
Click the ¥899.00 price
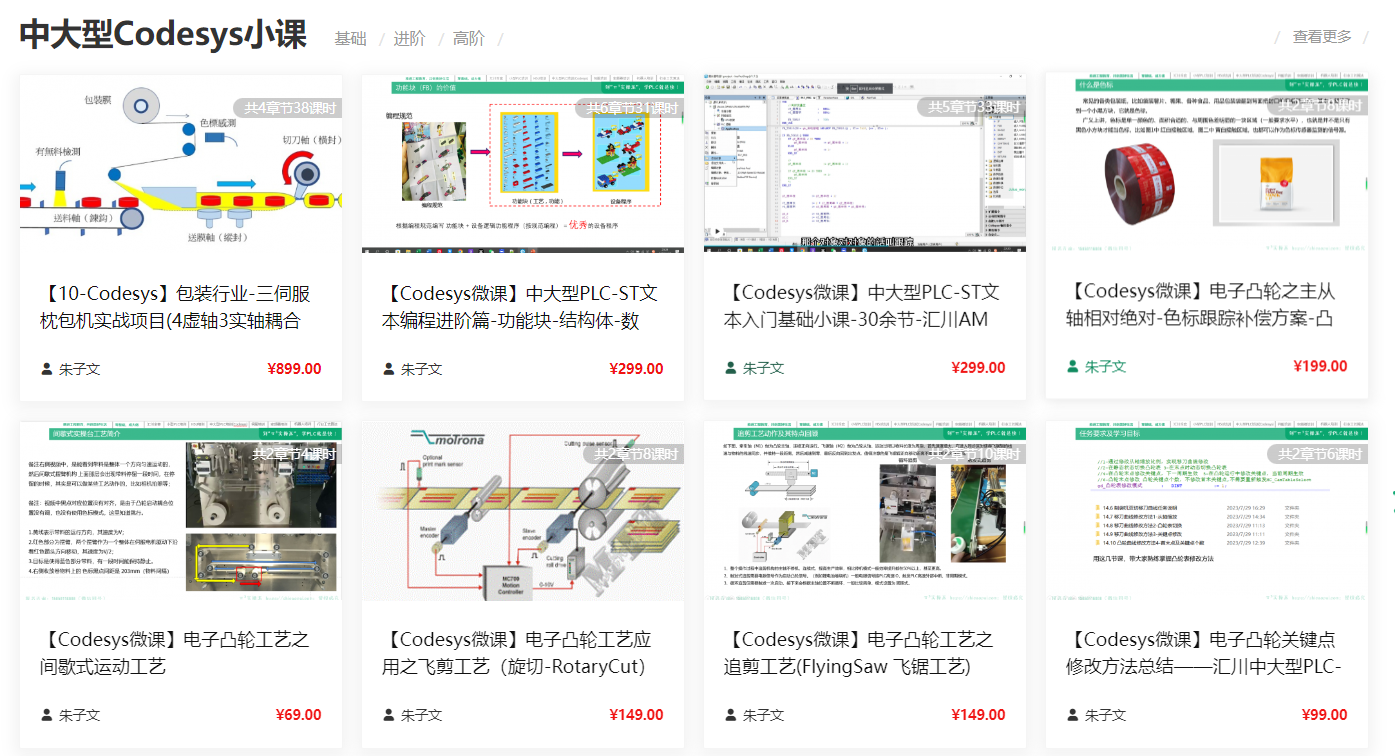click(295, 369)
